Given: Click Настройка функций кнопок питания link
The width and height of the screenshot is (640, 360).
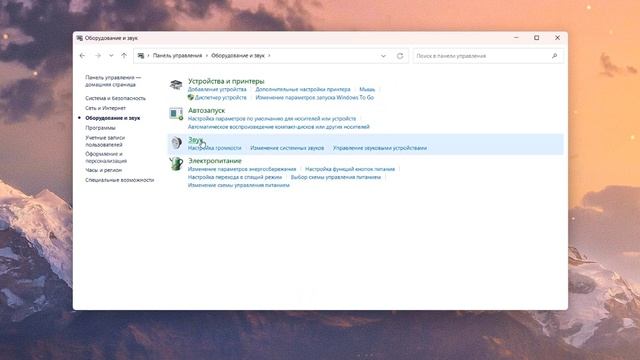Looking at the screenshot, I should (350, 169).
